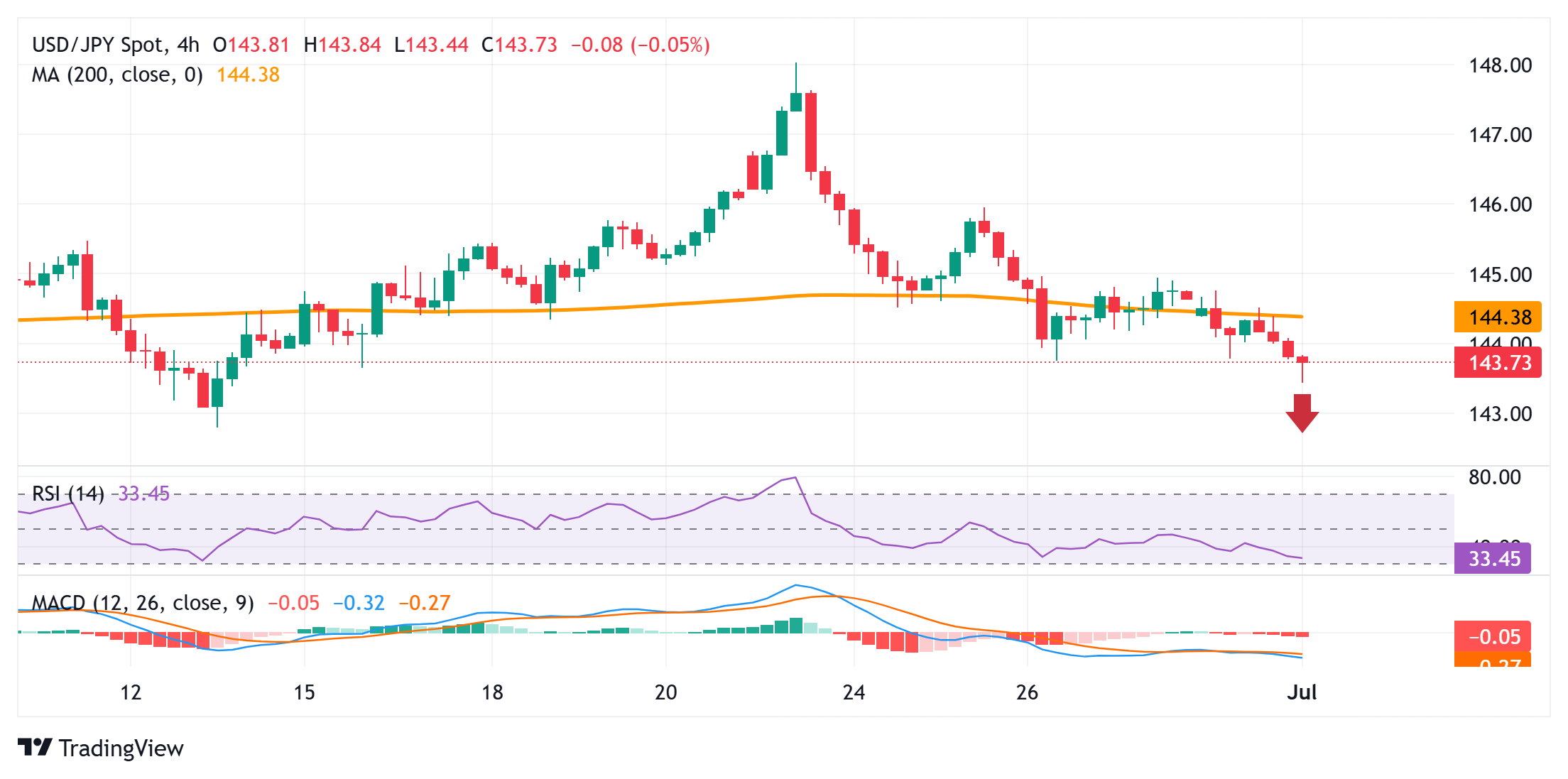Click the 12 date axis label

[x=131, y=692]
